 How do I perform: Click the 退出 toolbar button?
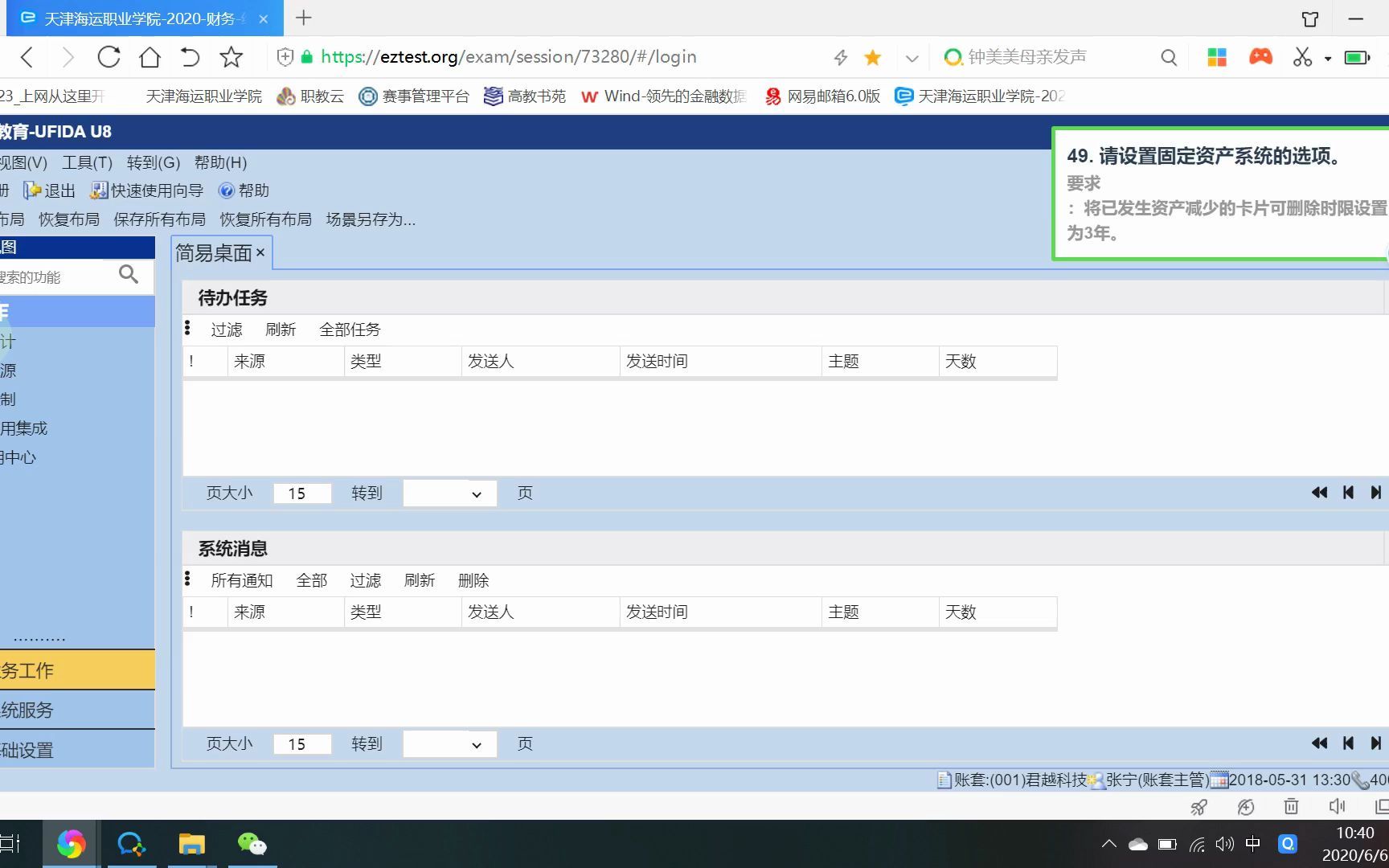click(49, 190)
